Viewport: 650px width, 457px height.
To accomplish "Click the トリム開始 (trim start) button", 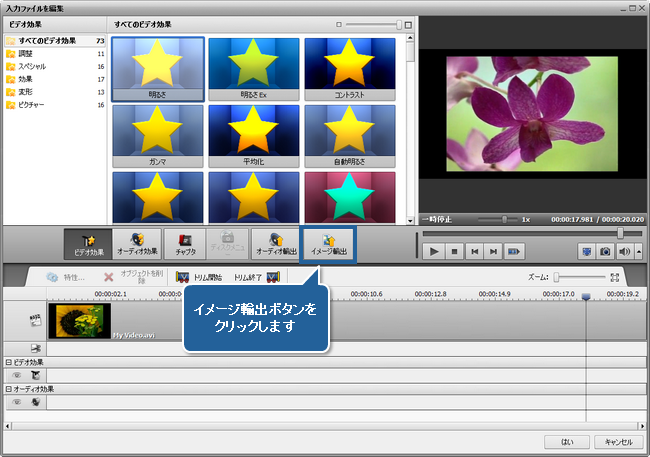I will (x=200, y=277).
